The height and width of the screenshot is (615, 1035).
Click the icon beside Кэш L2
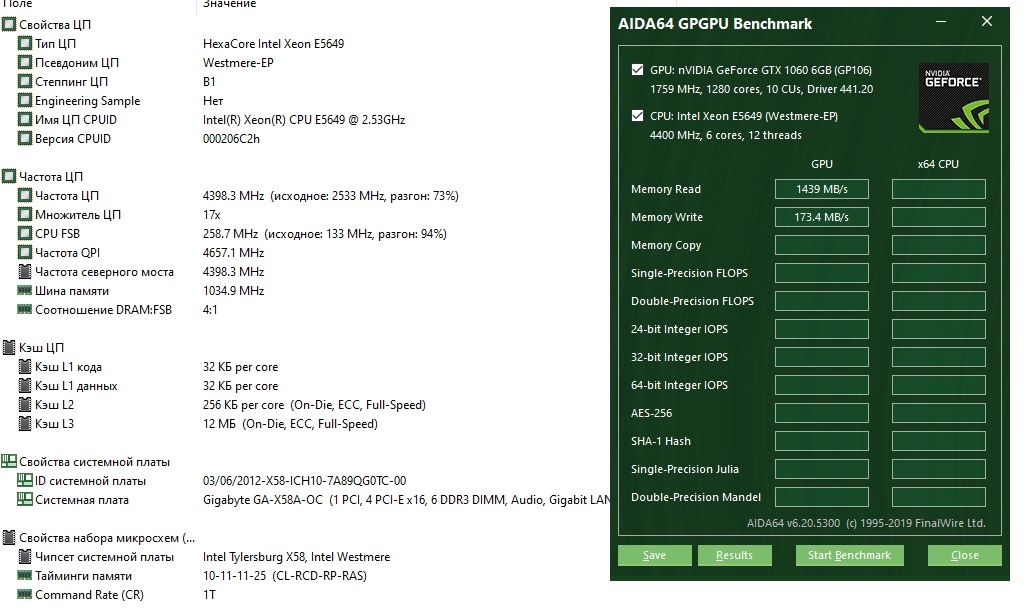pos(24,405)
